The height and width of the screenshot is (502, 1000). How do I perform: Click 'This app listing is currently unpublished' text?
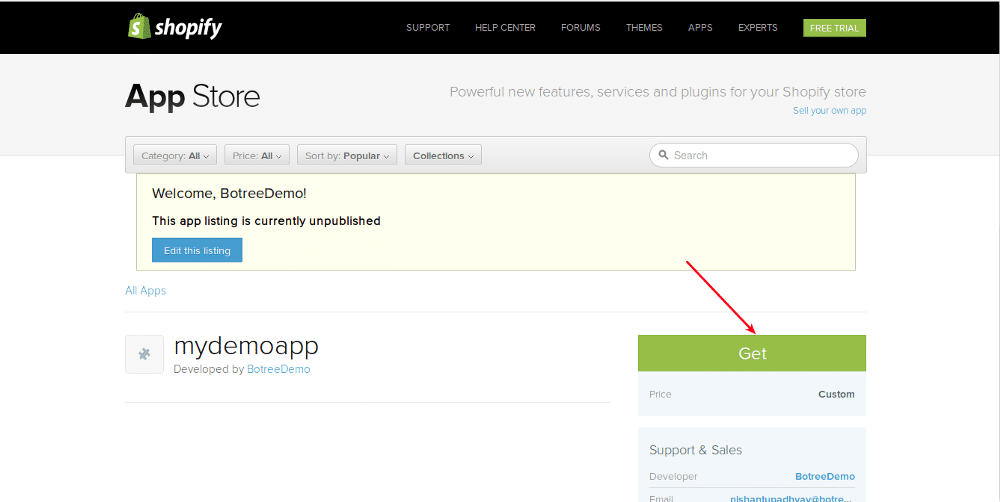click(266, 221)
